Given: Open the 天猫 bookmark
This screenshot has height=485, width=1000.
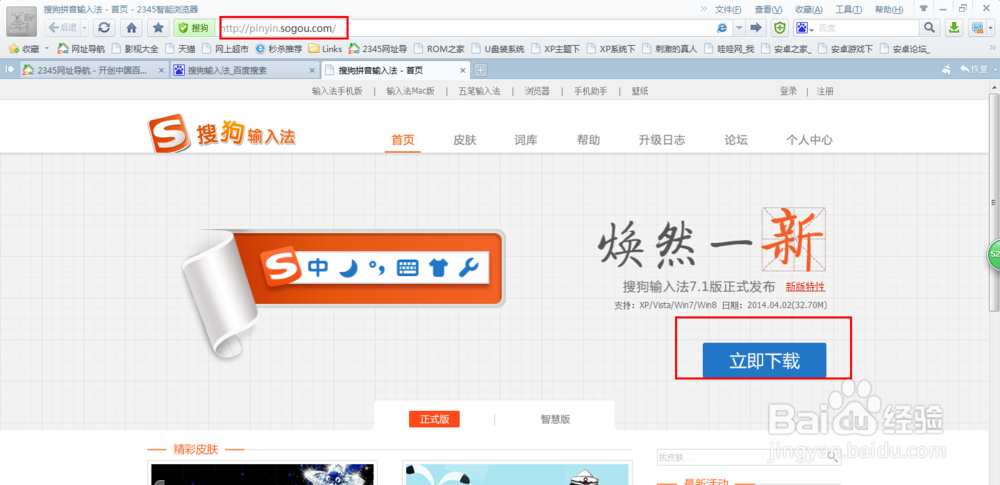Looking at the screenshot, I should [x=180, y=48].
